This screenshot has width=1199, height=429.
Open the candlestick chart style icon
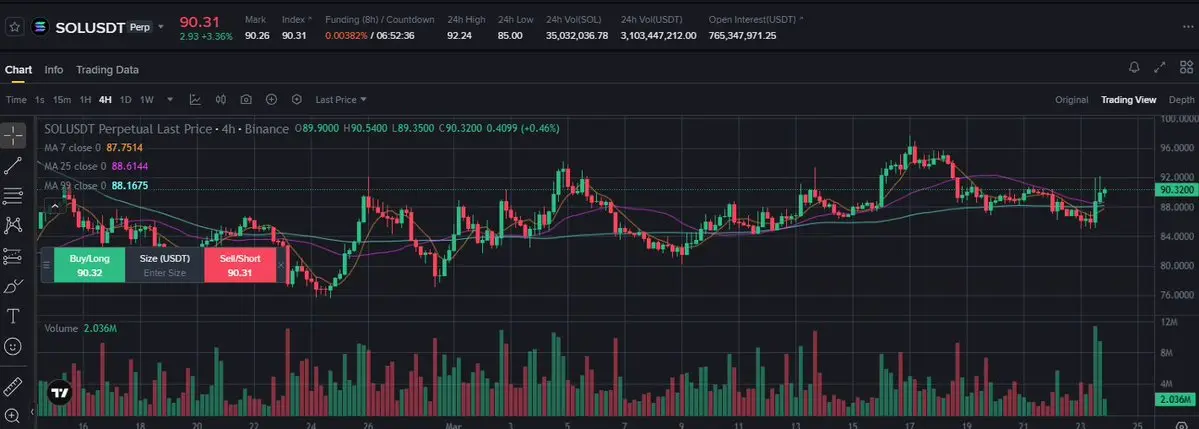point(221,99)
